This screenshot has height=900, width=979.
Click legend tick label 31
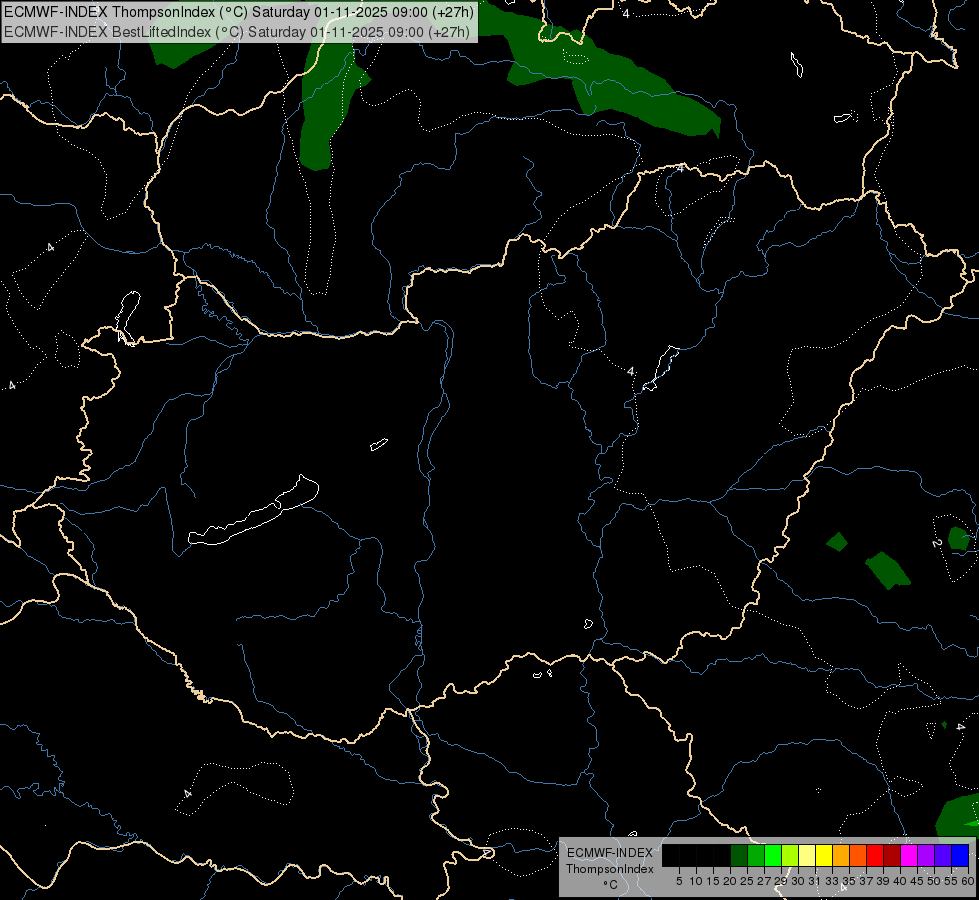coord(815,881)
